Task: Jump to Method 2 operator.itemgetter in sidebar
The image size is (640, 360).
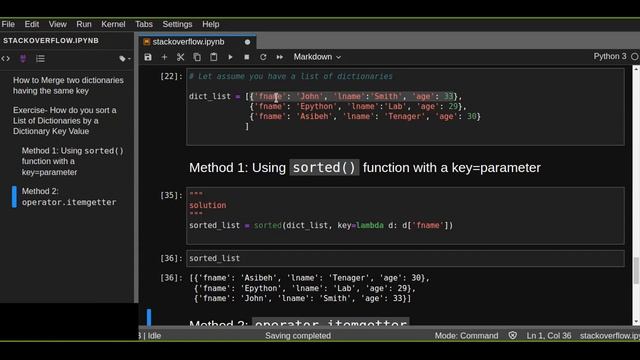Action: [69, 197]
